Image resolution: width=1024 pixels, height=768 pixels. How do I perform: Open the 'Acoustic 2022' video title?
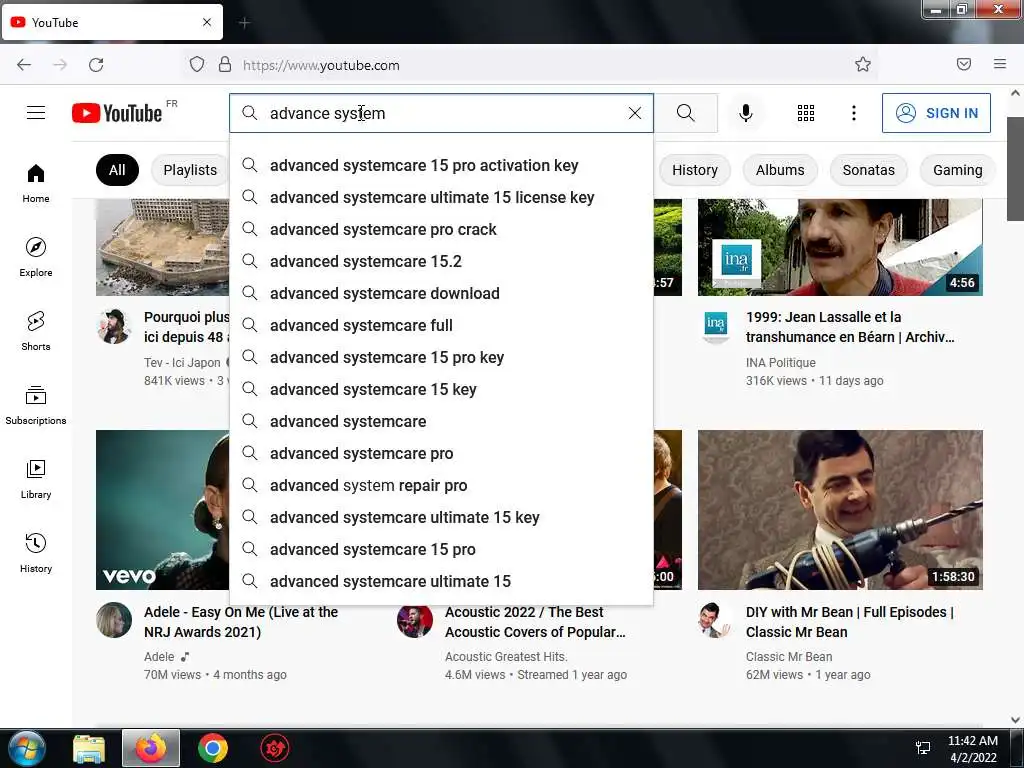click(x=535, y=622)
